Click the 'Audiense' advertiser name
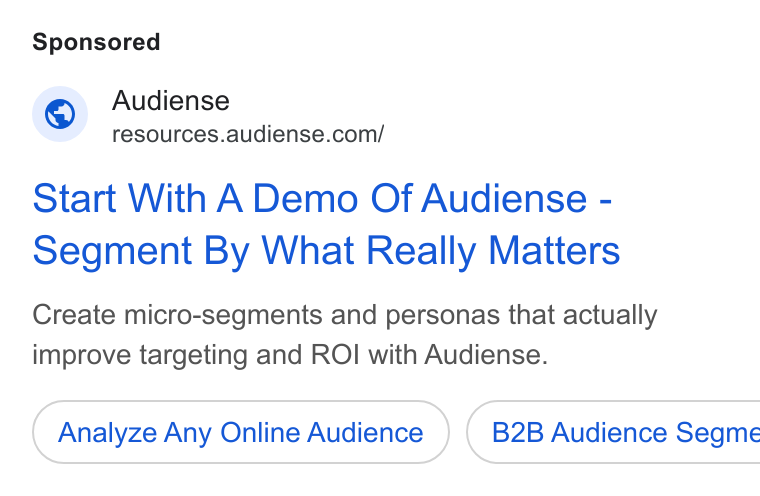Image resolution: width=760 pixels, height=496 pixels. point(171,101)
